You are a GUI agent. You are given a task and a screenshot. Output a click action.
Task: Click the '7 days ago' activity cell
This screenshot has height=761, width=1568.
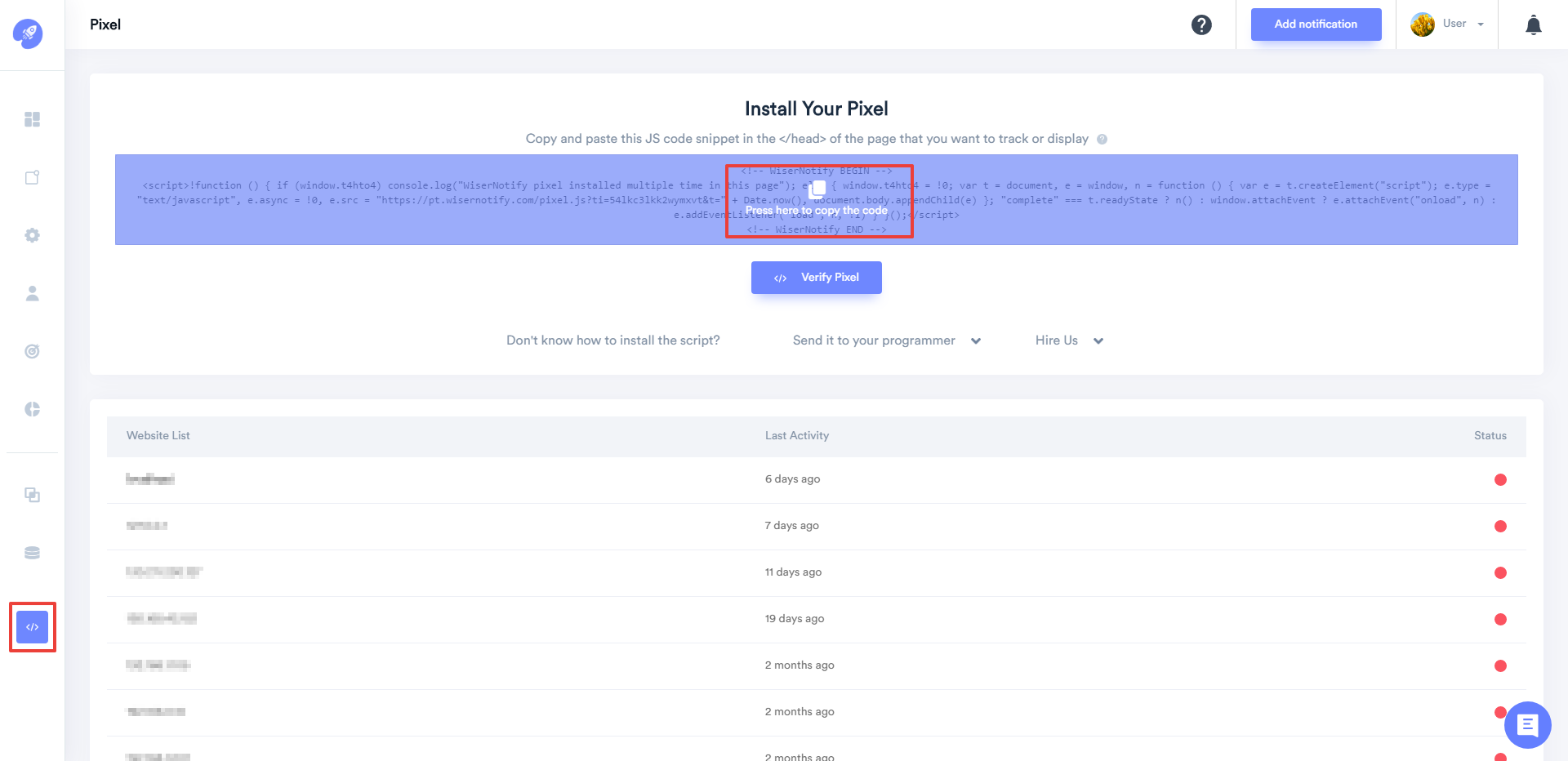point(791,526)
